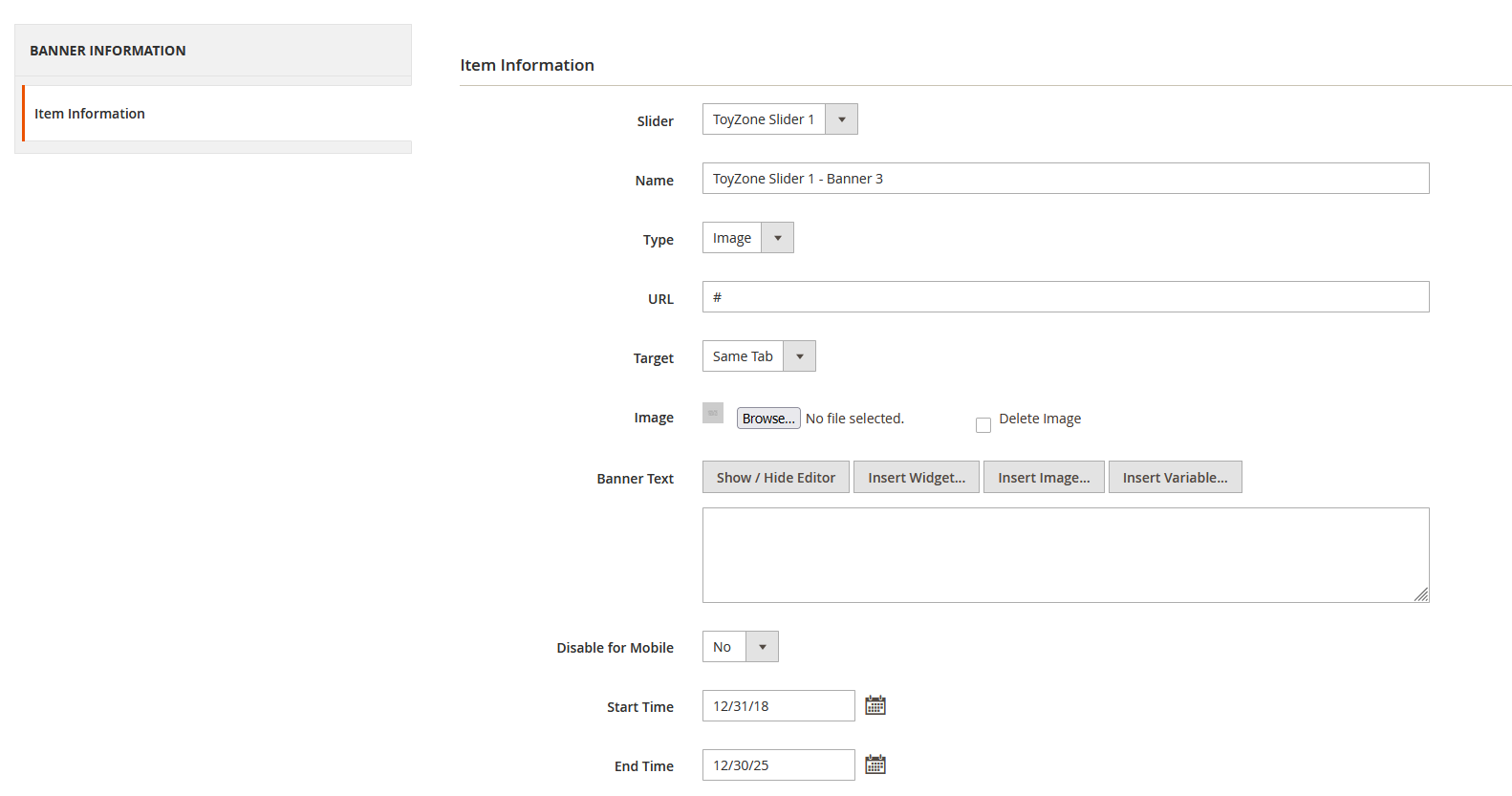Screen dimensions: 1512x796
Task: Open the End Time calendar picker
Action: [x=875, y=765]
